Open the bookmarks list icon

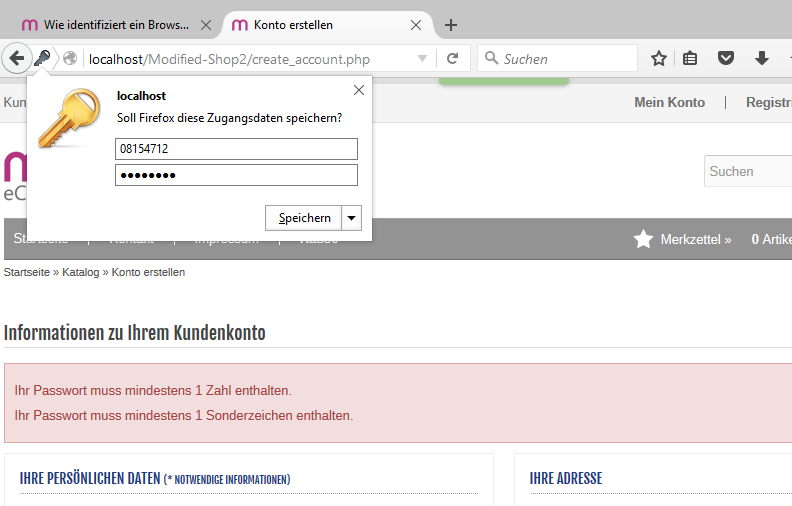[690, 59]
